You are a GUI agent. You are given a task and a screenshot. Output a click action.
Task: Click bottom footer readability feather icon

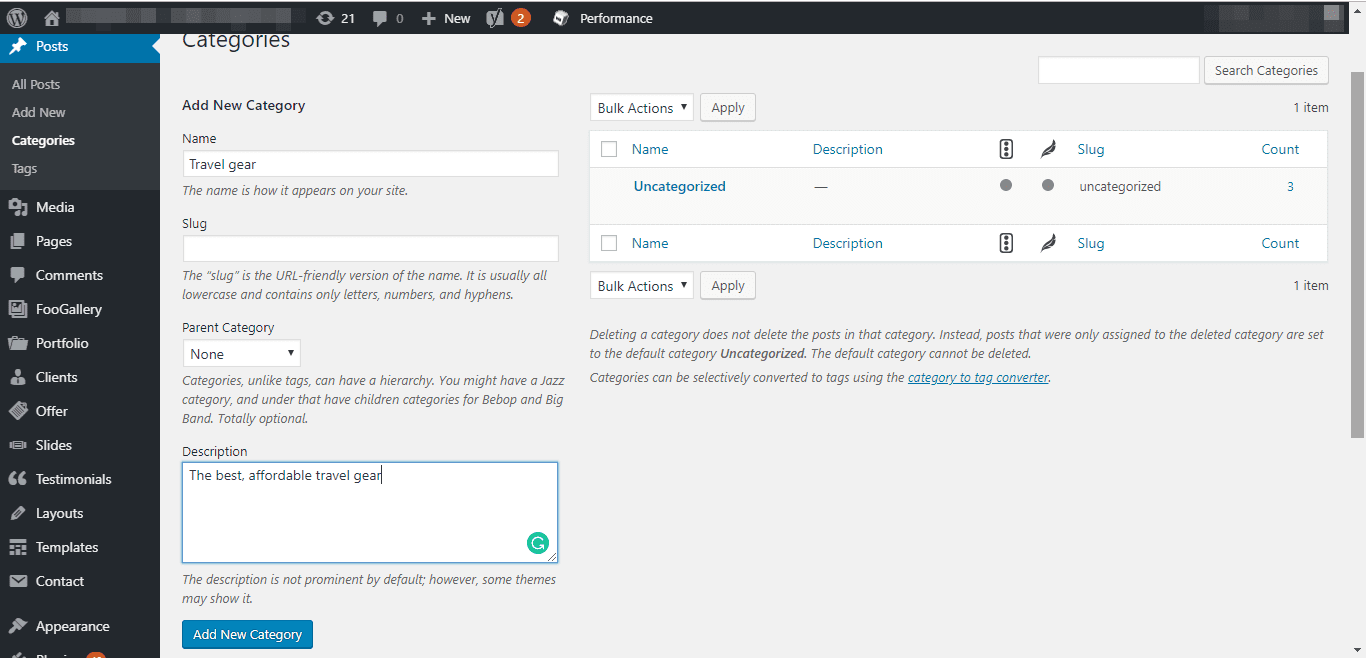click(1048, 243)
